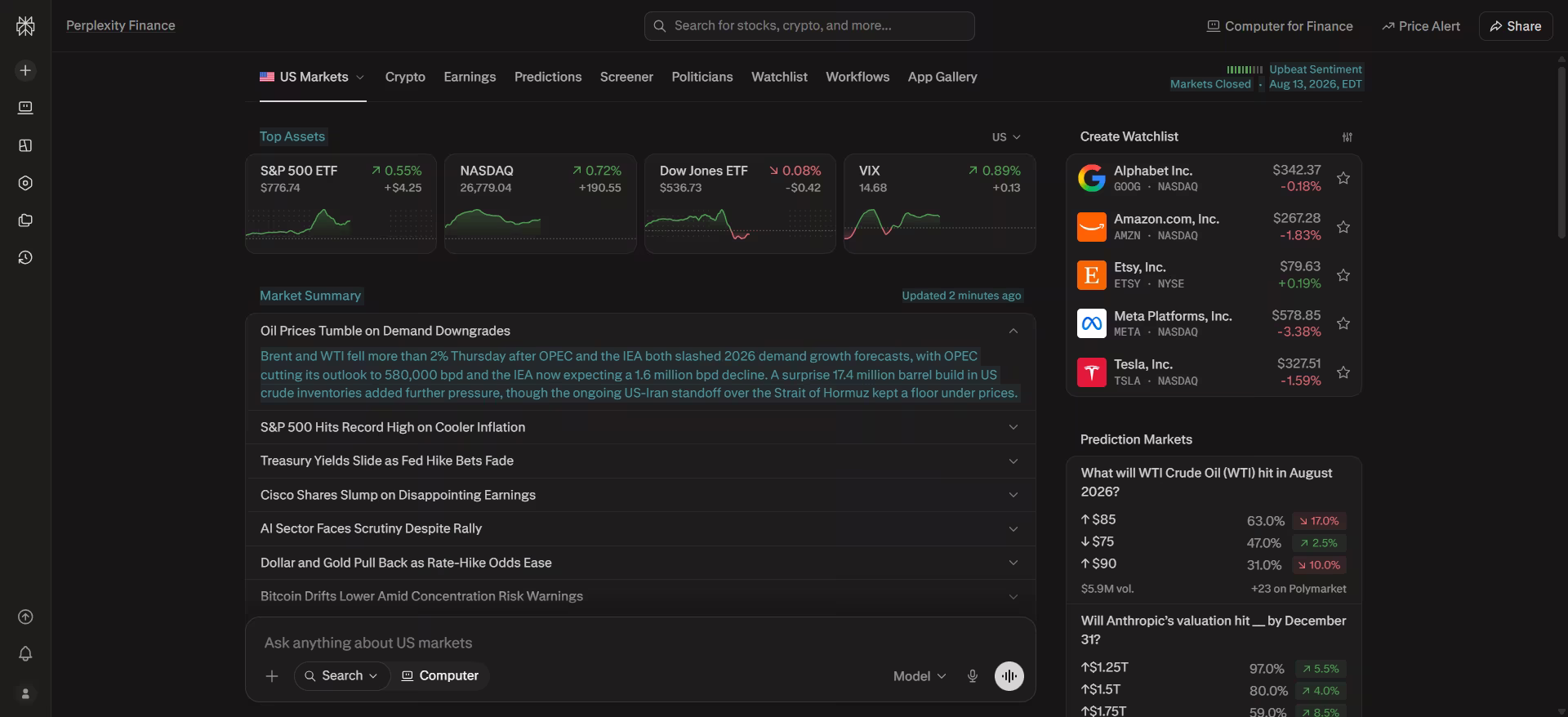Open the account profile icon
This screenshot has height=717, width=1568.
[25, 694]
